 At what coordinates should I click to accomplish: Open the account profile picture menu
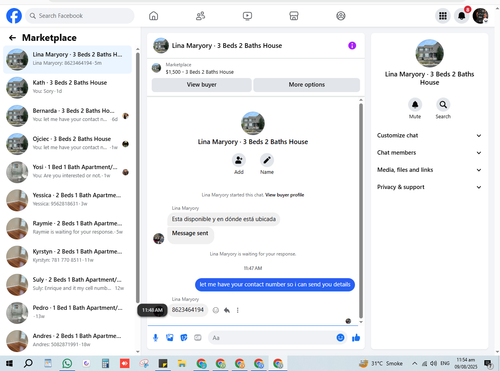(480, 16)
